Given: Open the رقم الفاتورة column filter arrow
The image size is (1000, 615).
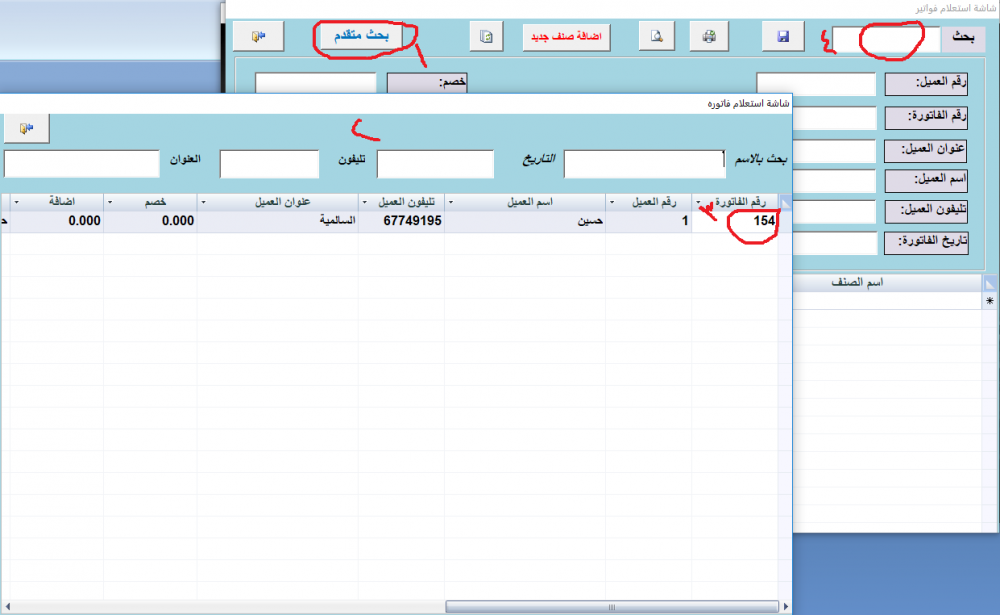Looking at the screenshot, I should coord(698,202).
